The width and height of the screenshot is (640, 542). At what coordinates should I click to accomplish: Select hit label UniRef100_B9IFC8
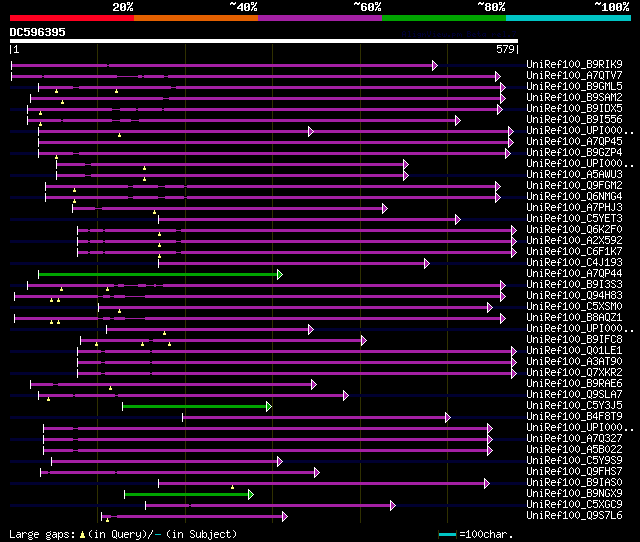(574, 340)
